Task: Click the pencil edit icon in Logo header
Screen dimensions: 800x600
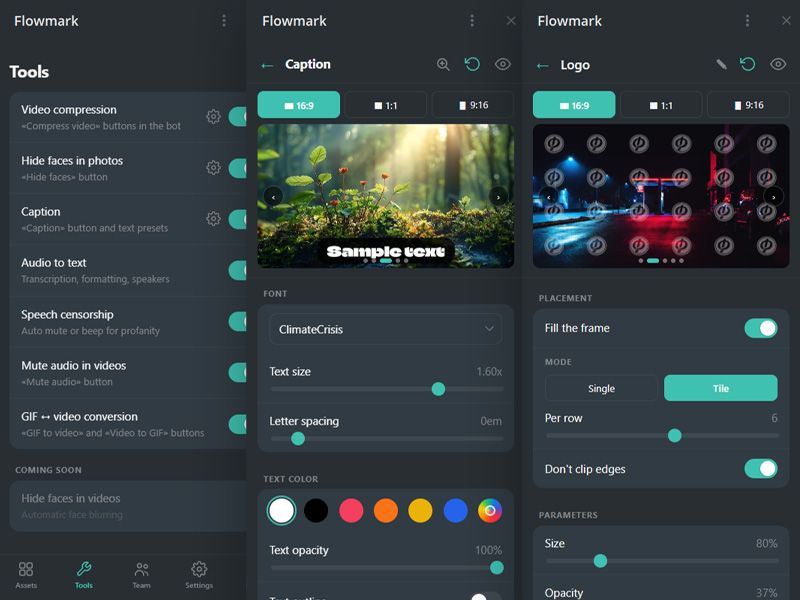Action: click(x=721, y=64)
